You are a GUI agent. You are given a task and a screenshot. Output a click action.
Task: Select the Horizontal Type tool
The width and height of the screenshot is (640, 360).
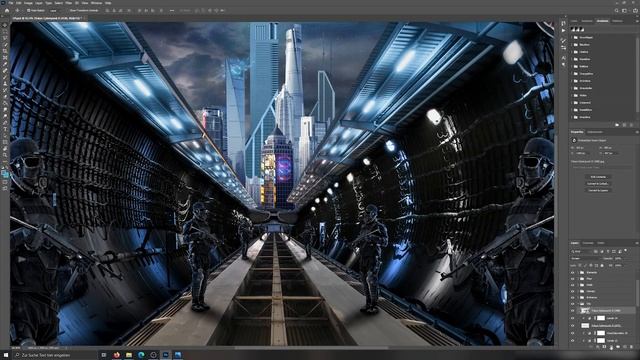5,129
